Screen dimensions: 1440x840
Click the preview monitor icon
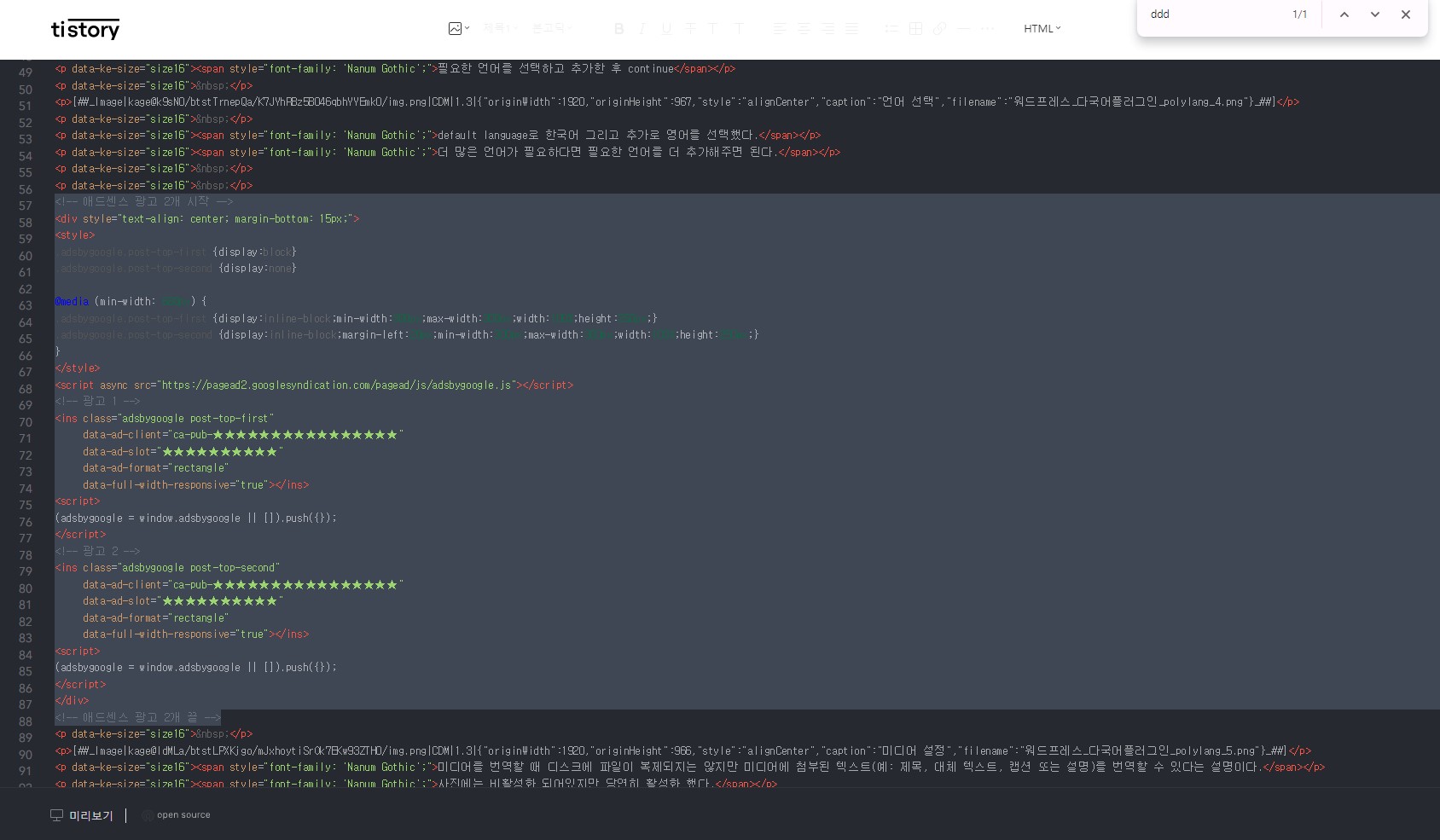click(x=57, y=815)
